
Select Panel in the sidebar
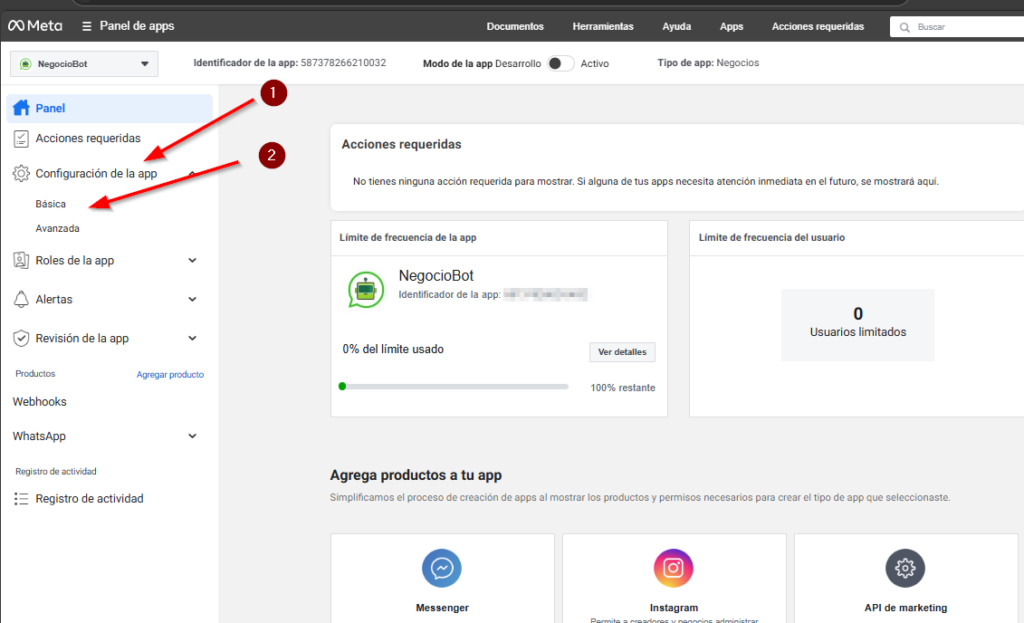(110, 108)
